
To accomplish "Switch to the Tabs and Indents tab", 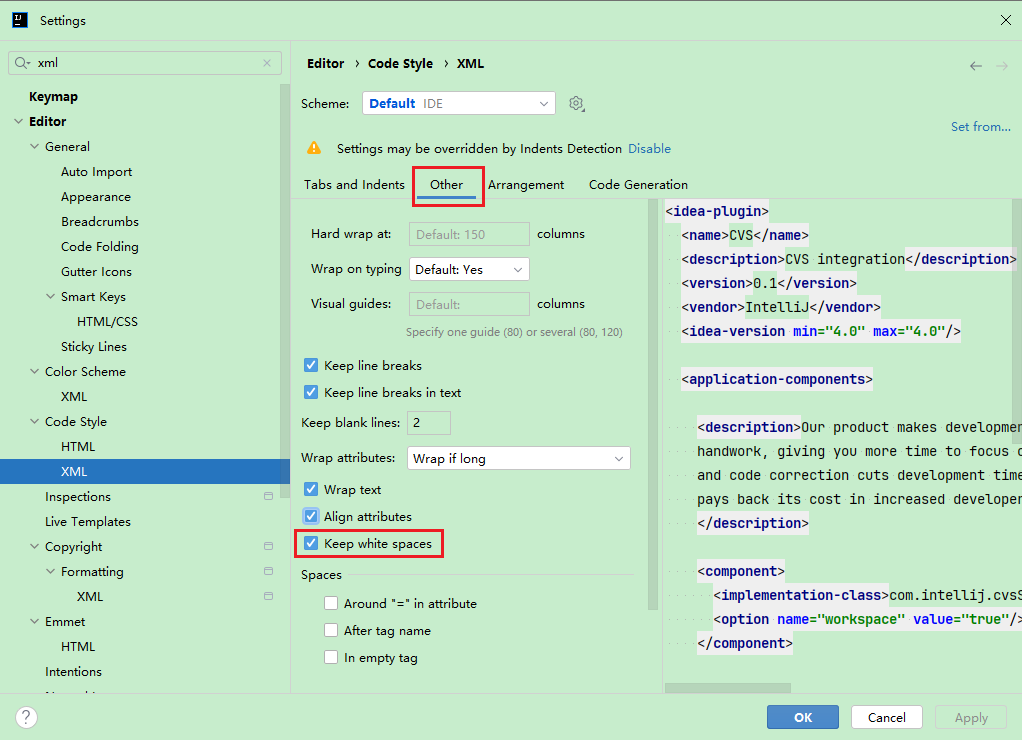I will (354, 185).
